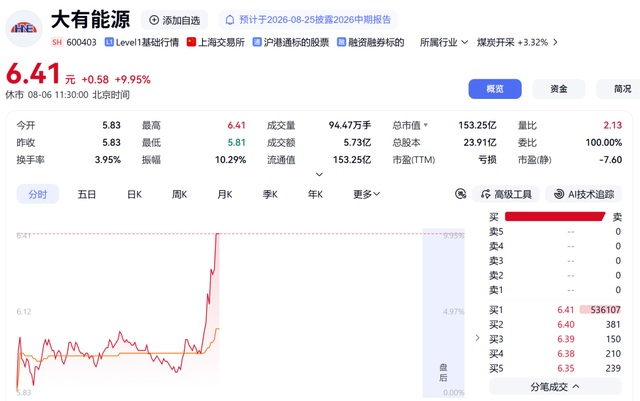Click the AI技术追踪 spiral icon
Screen dimensions: 640x401
coord(559,194)
